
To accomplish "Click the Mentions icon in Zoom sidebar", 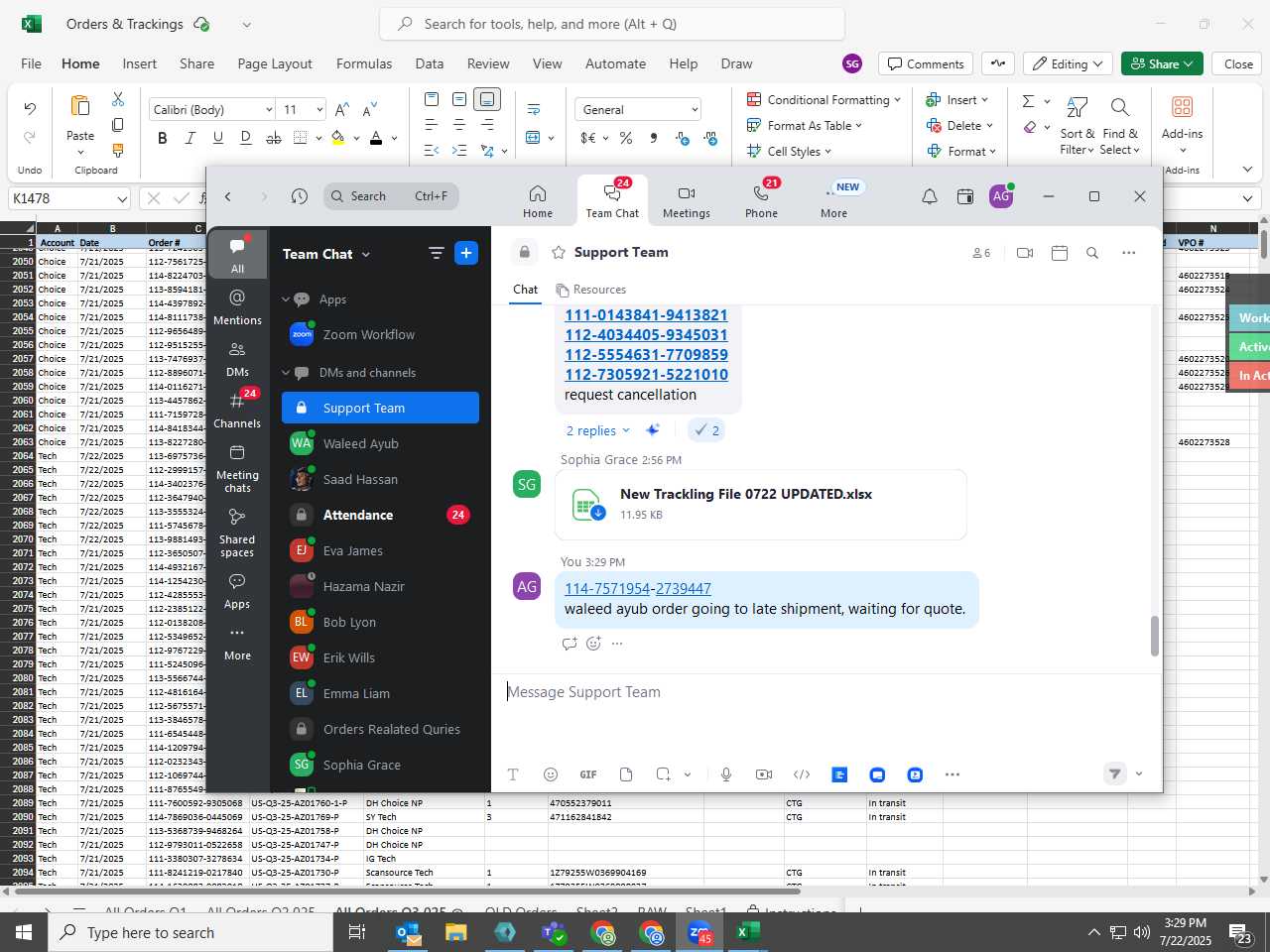I will [237, 305].
